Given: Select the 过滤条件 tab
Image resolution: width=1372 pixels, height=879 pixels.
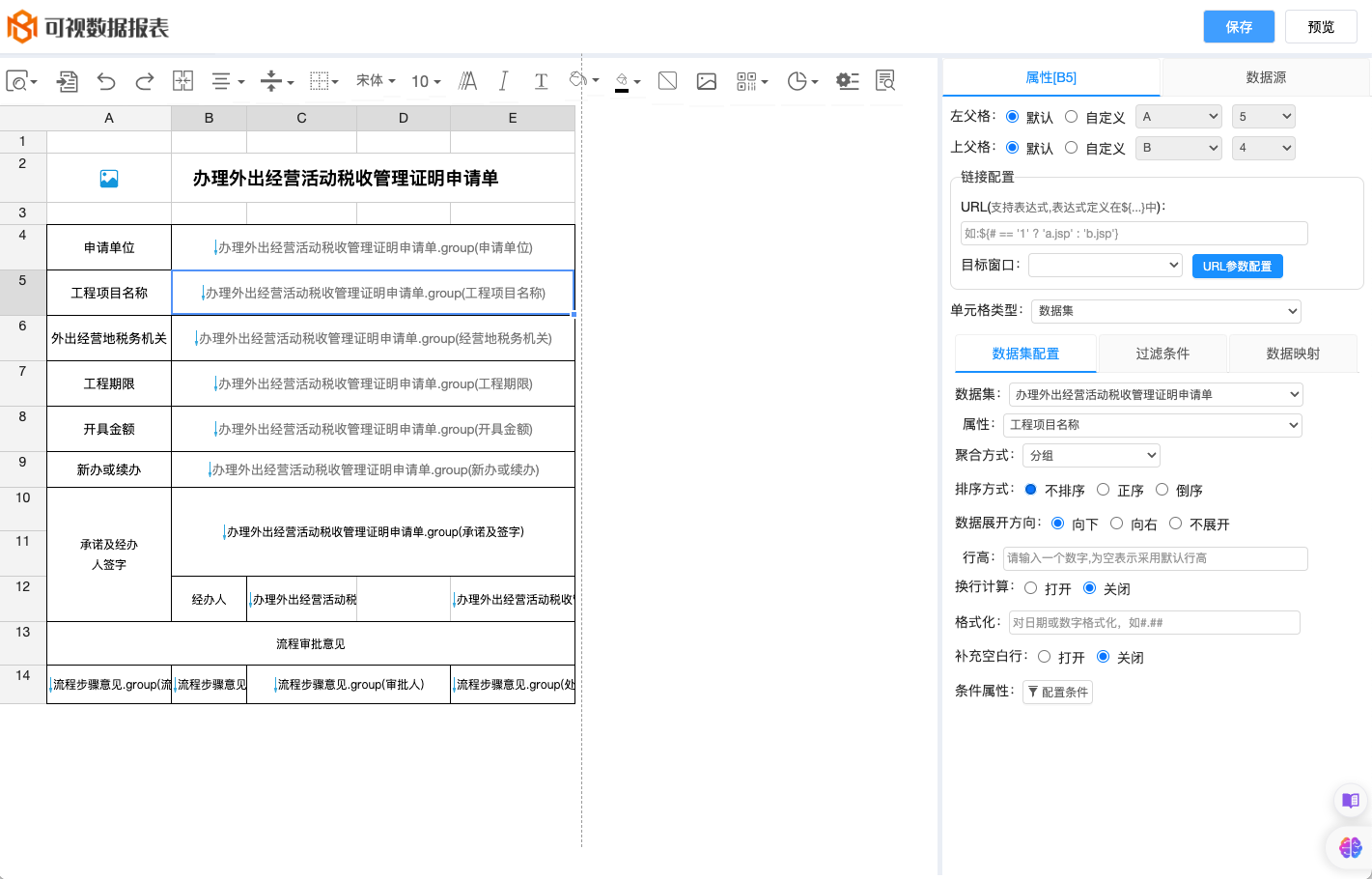Looking at the screenshot, I should coord(1162,354).
